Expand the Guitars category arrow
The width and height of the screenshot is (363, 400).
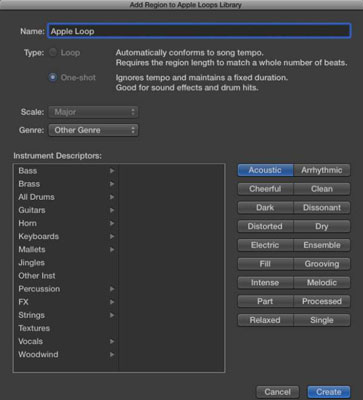112,210
